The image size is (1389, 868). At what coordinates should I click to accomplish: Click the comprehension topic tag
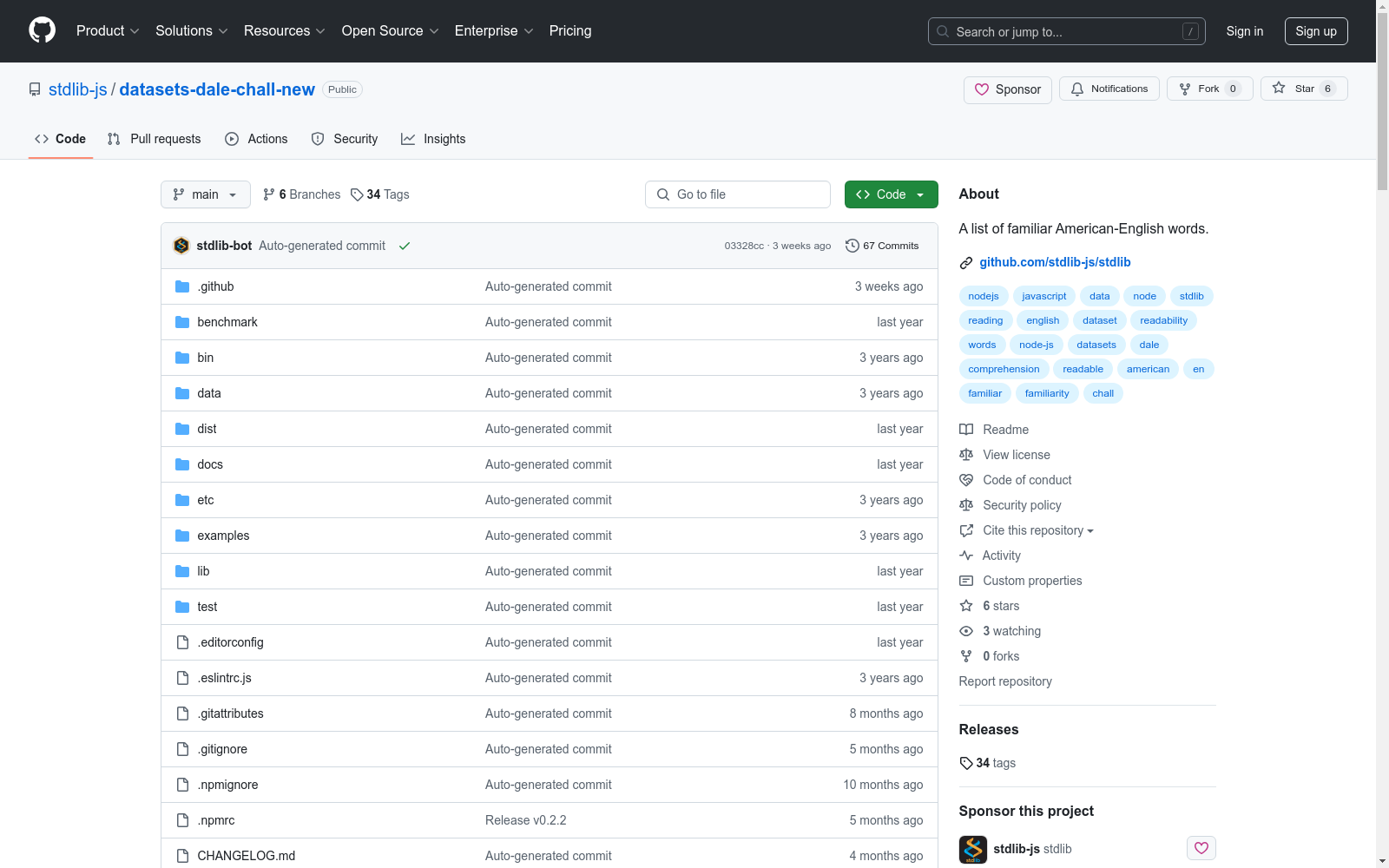(1004, 369)
